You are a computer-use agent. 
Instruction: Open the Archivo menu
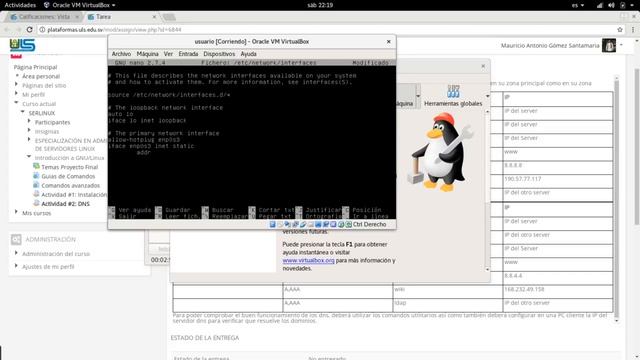[121, 54]
